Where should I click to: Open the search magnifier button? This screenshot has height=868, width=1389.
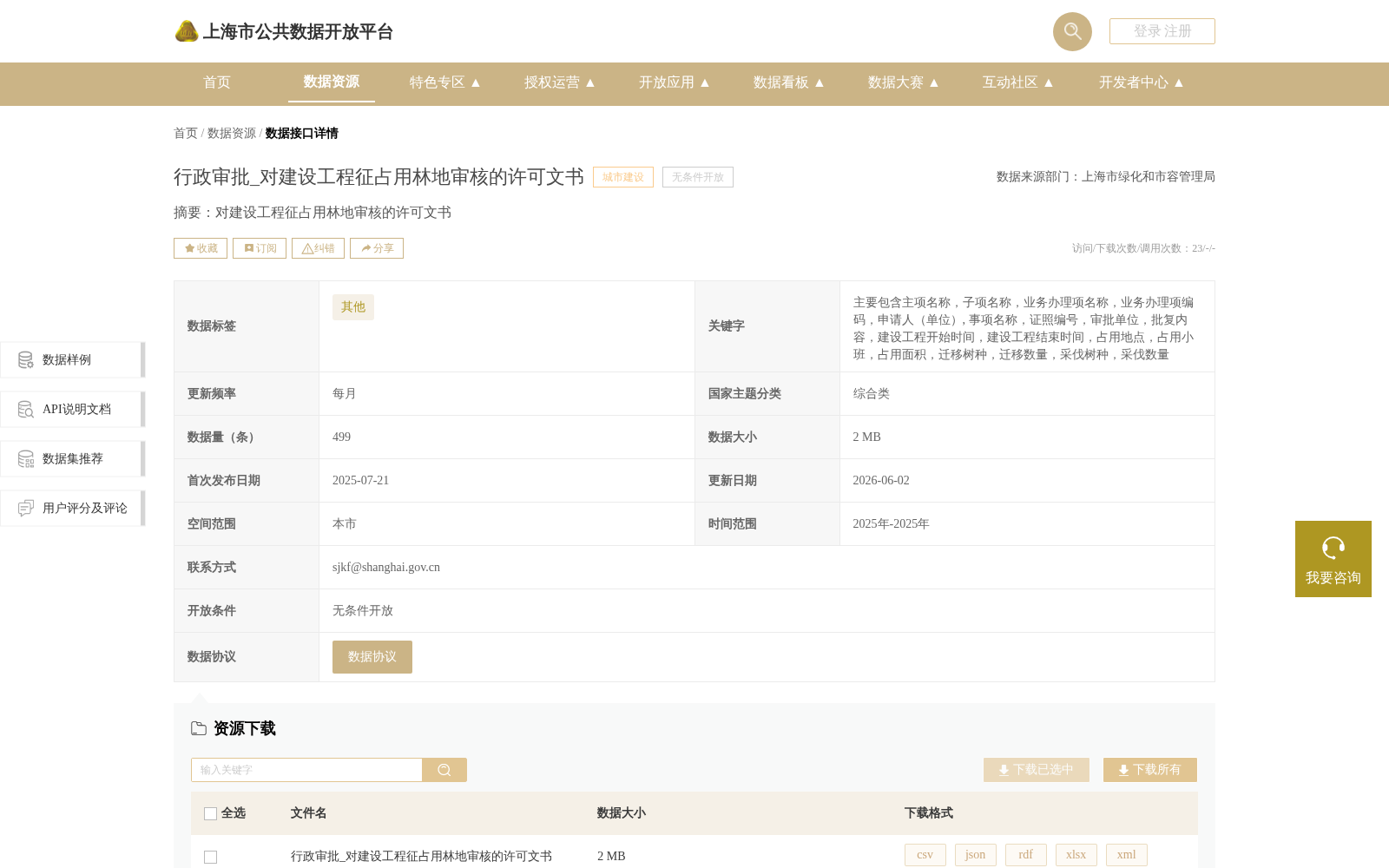tap(1072, 31)
